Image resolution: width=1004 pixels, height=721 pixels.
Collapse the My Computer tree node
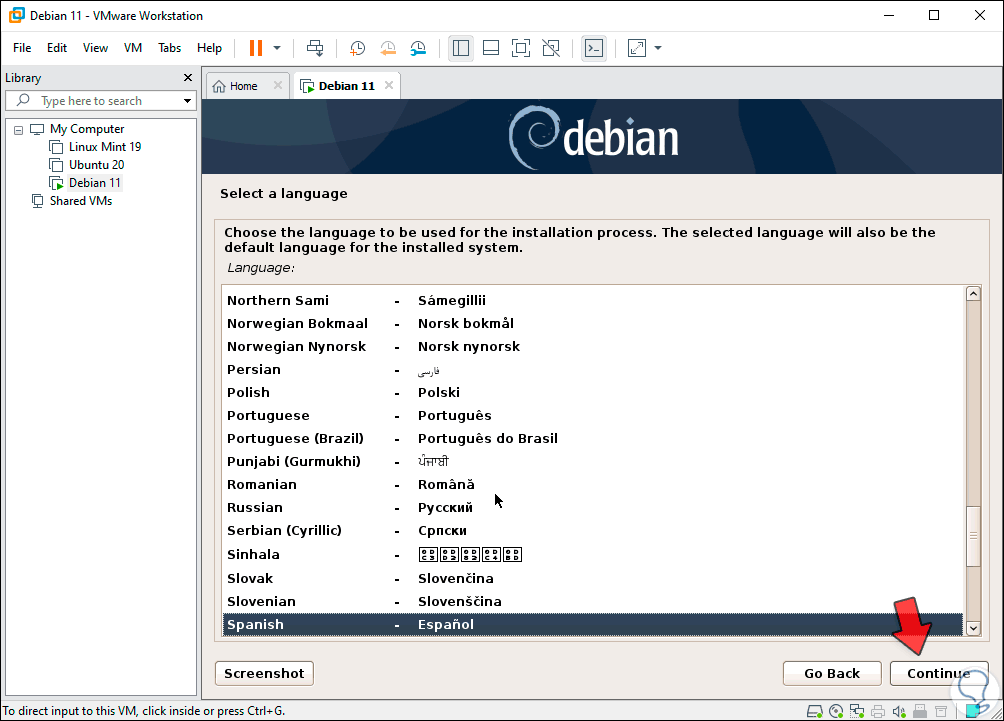click(x=19, y=129)
